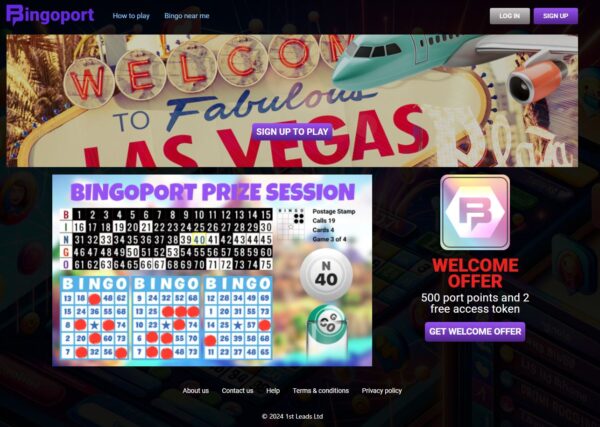Click the Postage Stamp pattern grid icon
Image resolution: width=600 pixels, height=427 pixels.
(291, 225)
